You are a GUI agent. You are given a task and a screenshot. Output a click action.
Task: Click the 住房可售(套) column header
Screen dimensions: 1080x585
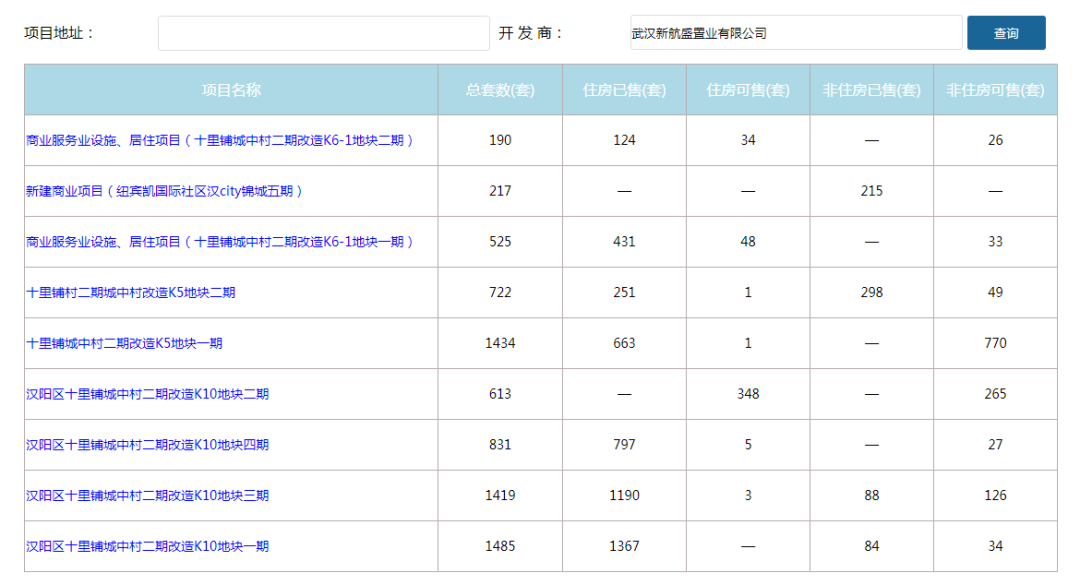[x=748, y=90]
